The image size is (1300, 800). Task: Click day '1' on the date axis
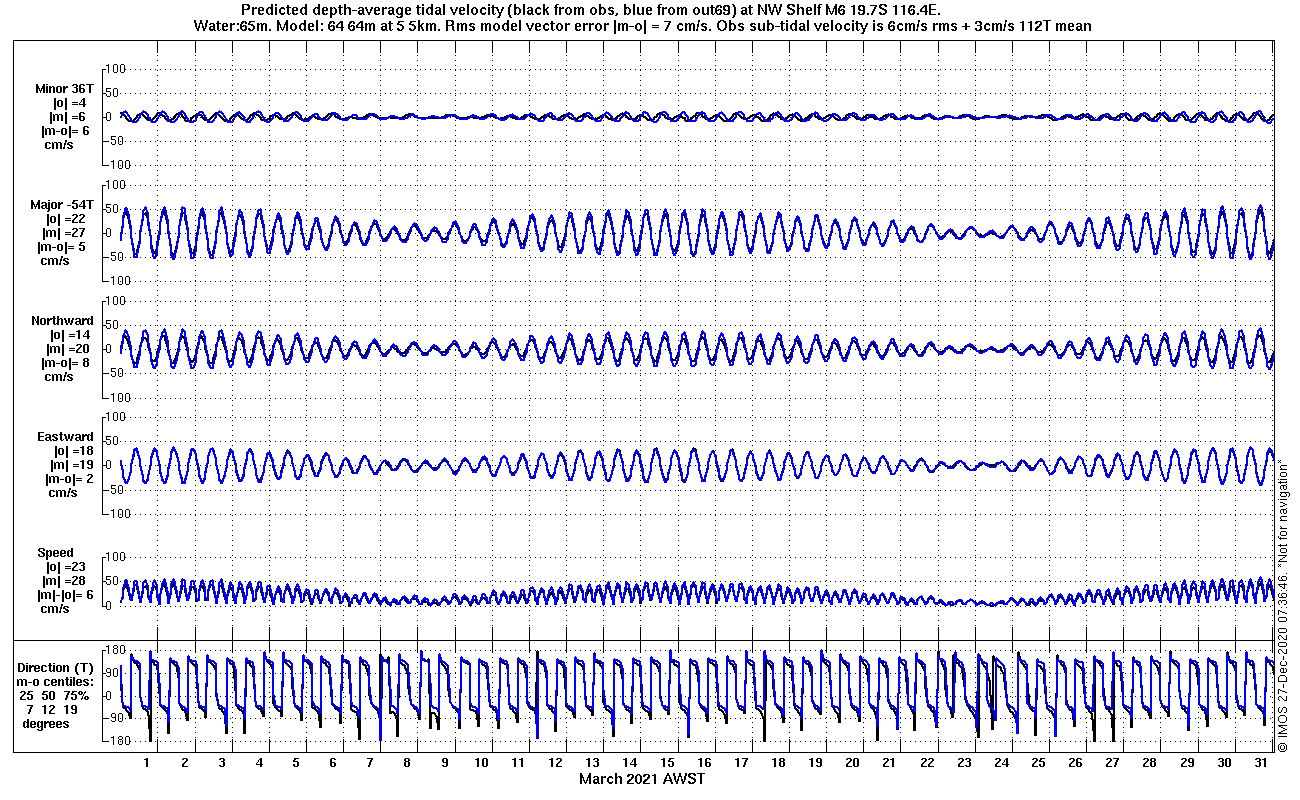(147, 762)
